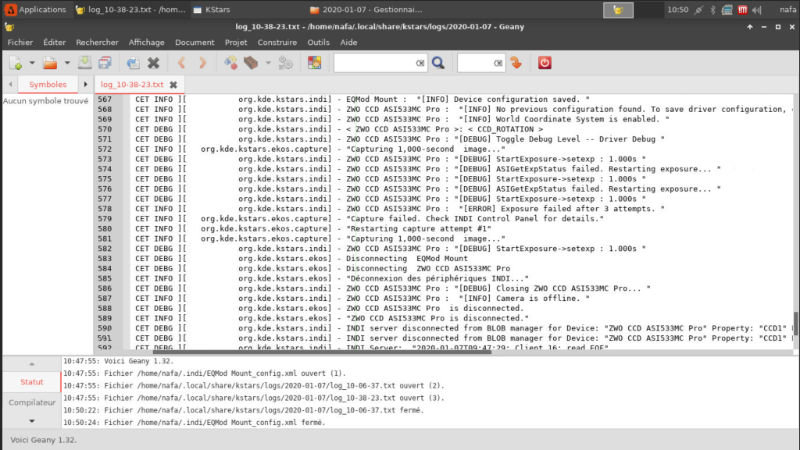Run or view the current file (gears icon)
The width and height of the screenshot is (800, 450).
(x=286, y=63)
